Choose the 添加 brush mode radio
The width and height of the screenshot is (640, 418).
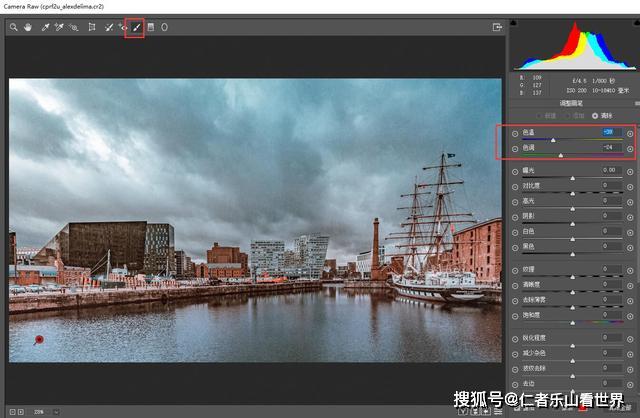pos(567,116)
